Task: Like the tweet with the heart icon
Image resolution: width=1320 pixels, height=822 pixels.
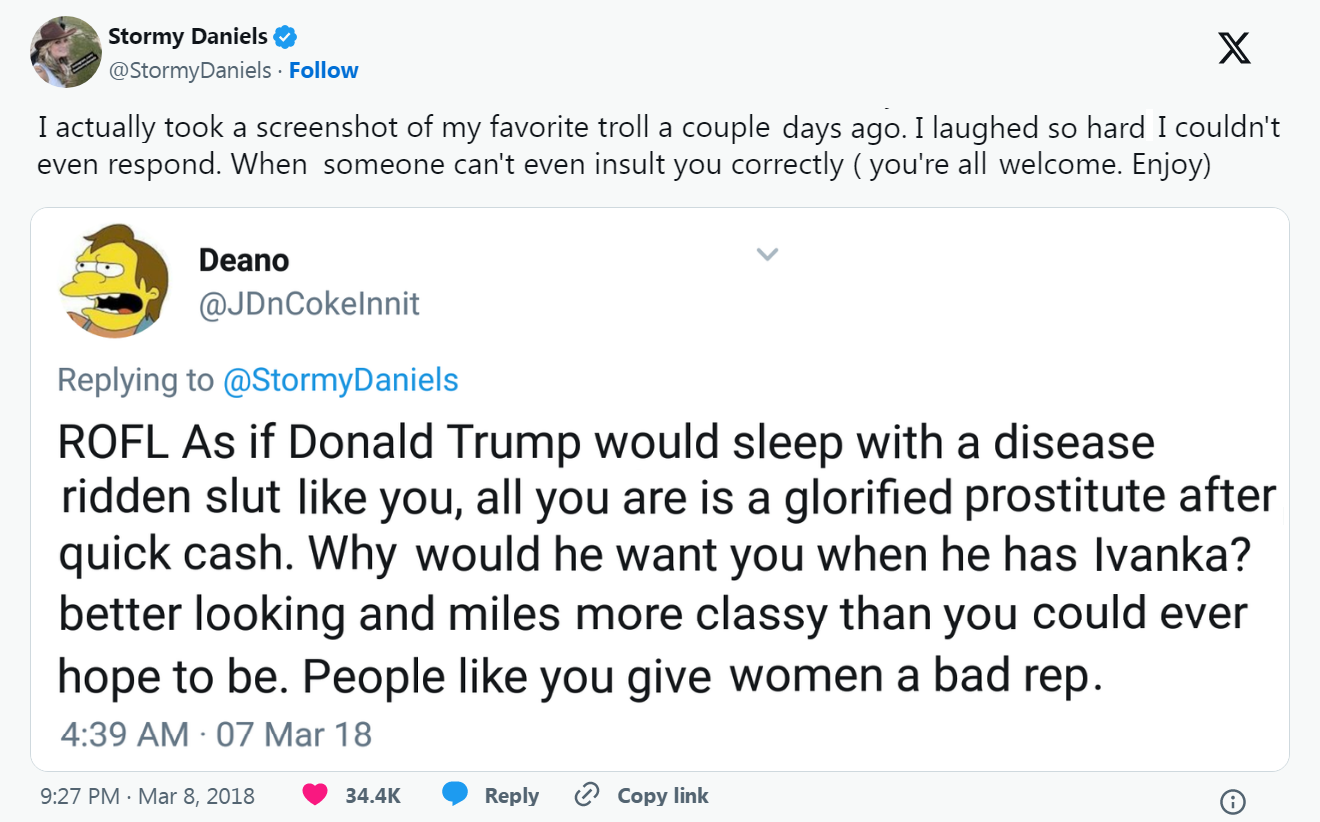Action: [315, 795]
